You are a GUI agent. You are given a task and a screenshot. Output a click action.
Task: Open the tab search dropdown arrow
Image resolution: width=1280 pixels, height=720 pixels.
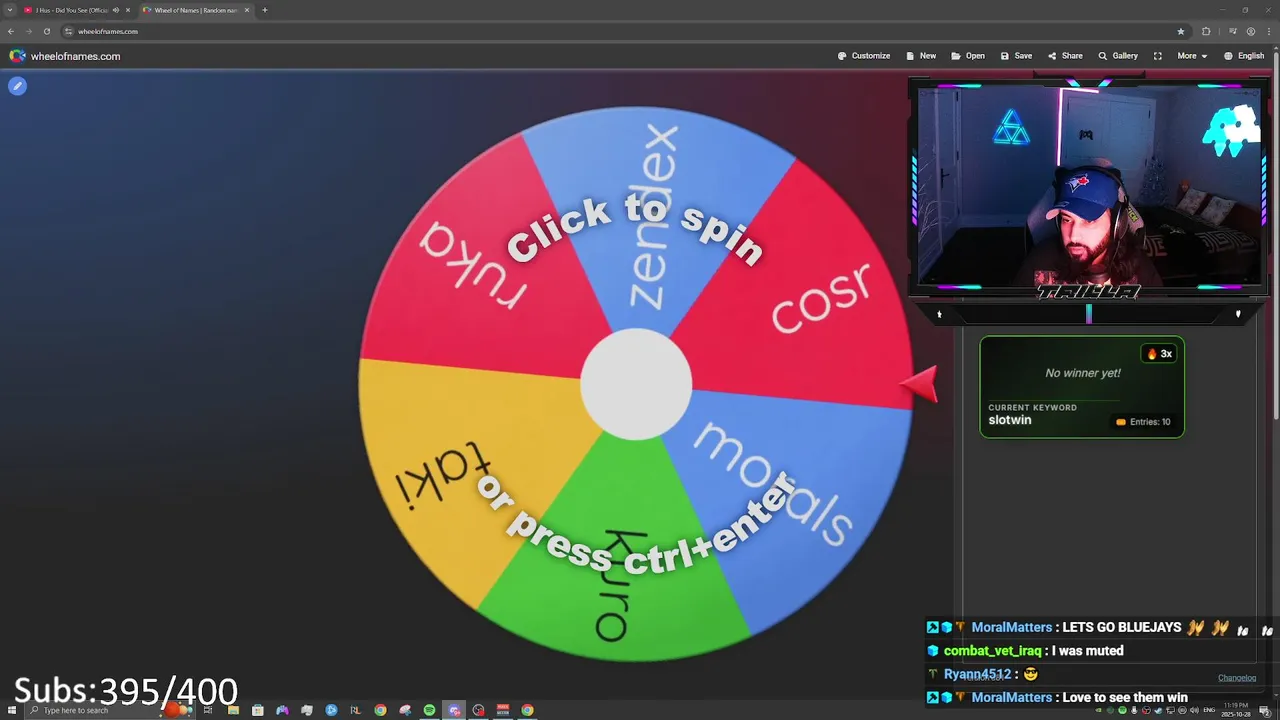pos(10,10)
